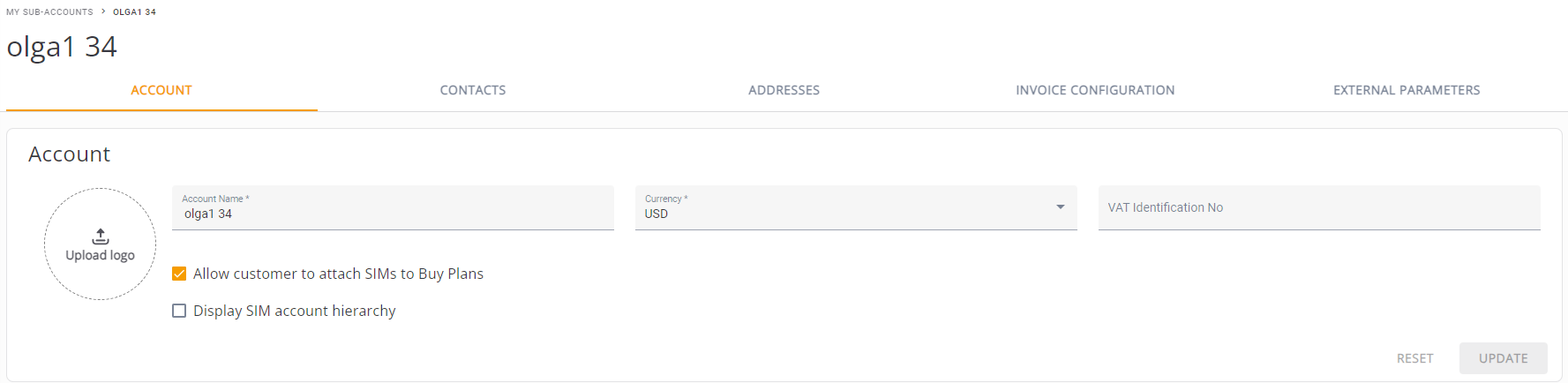The height and width of the screenshot is (383, 1568).
Task: Focus the Account Name input field
Action: (x=393, y=214)
